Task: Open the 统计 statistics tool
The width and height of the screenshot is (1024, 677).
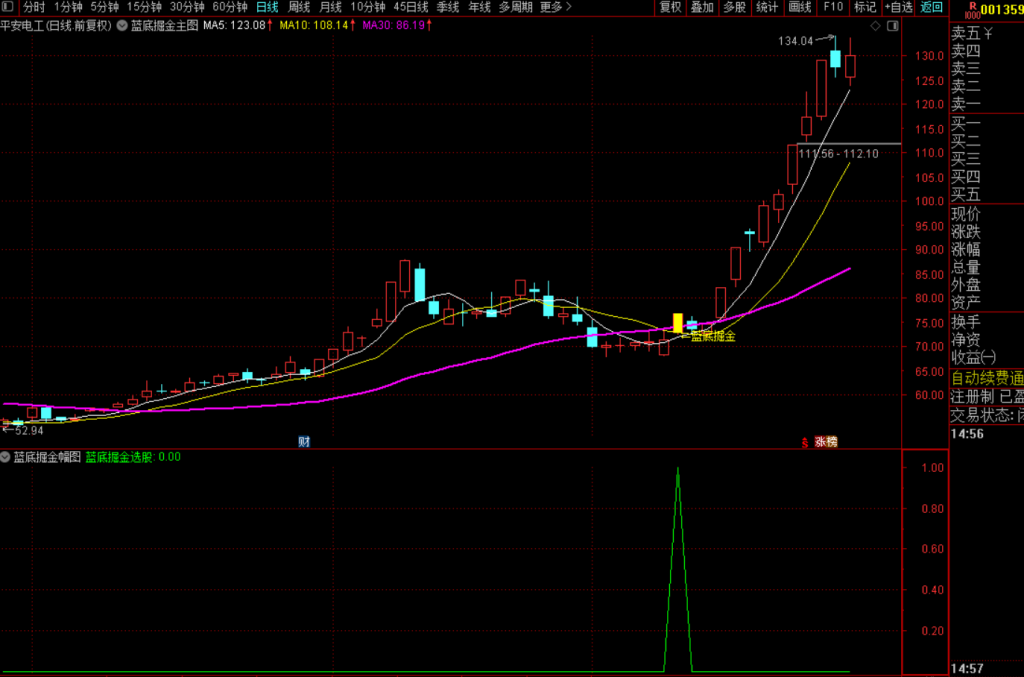Action: [767, 7]
